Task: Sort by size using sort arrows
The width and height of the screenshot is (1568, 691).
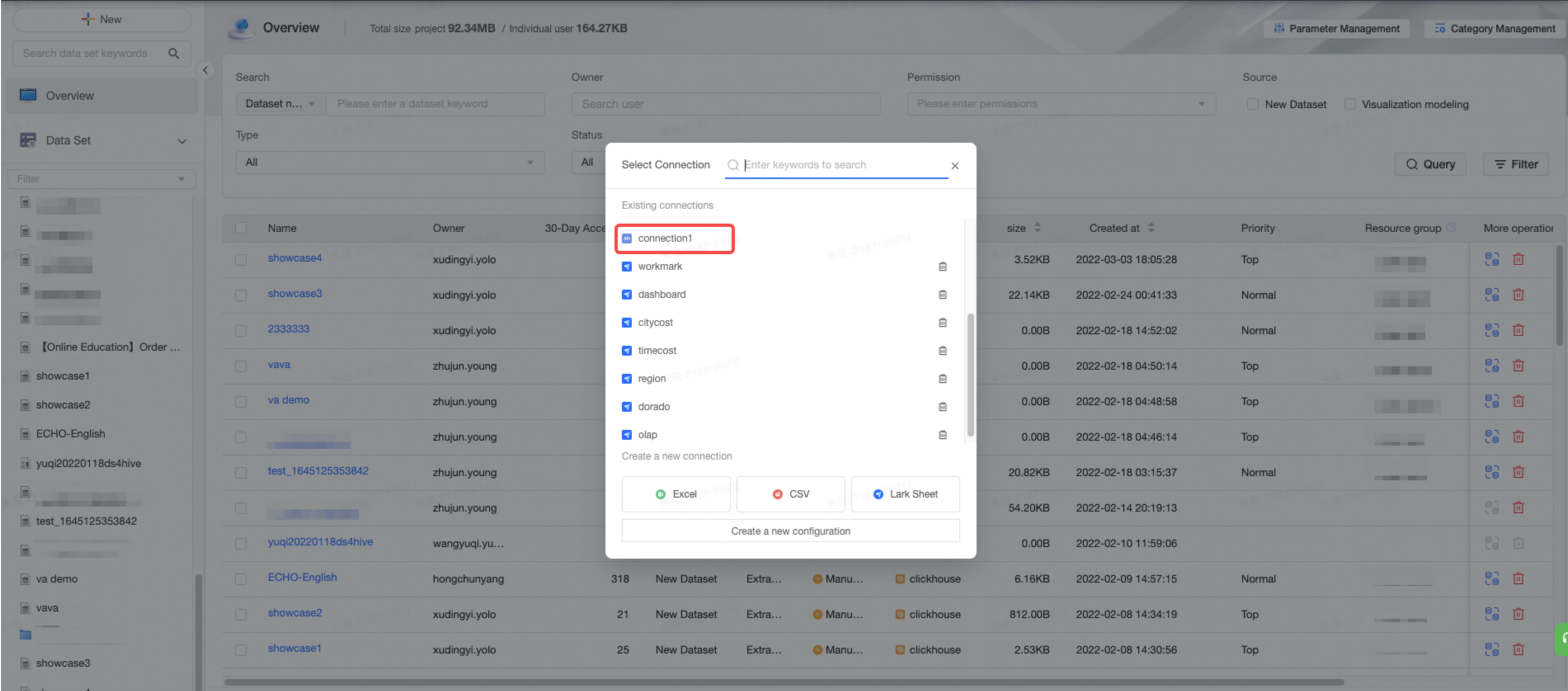Action: (1037, 228)
